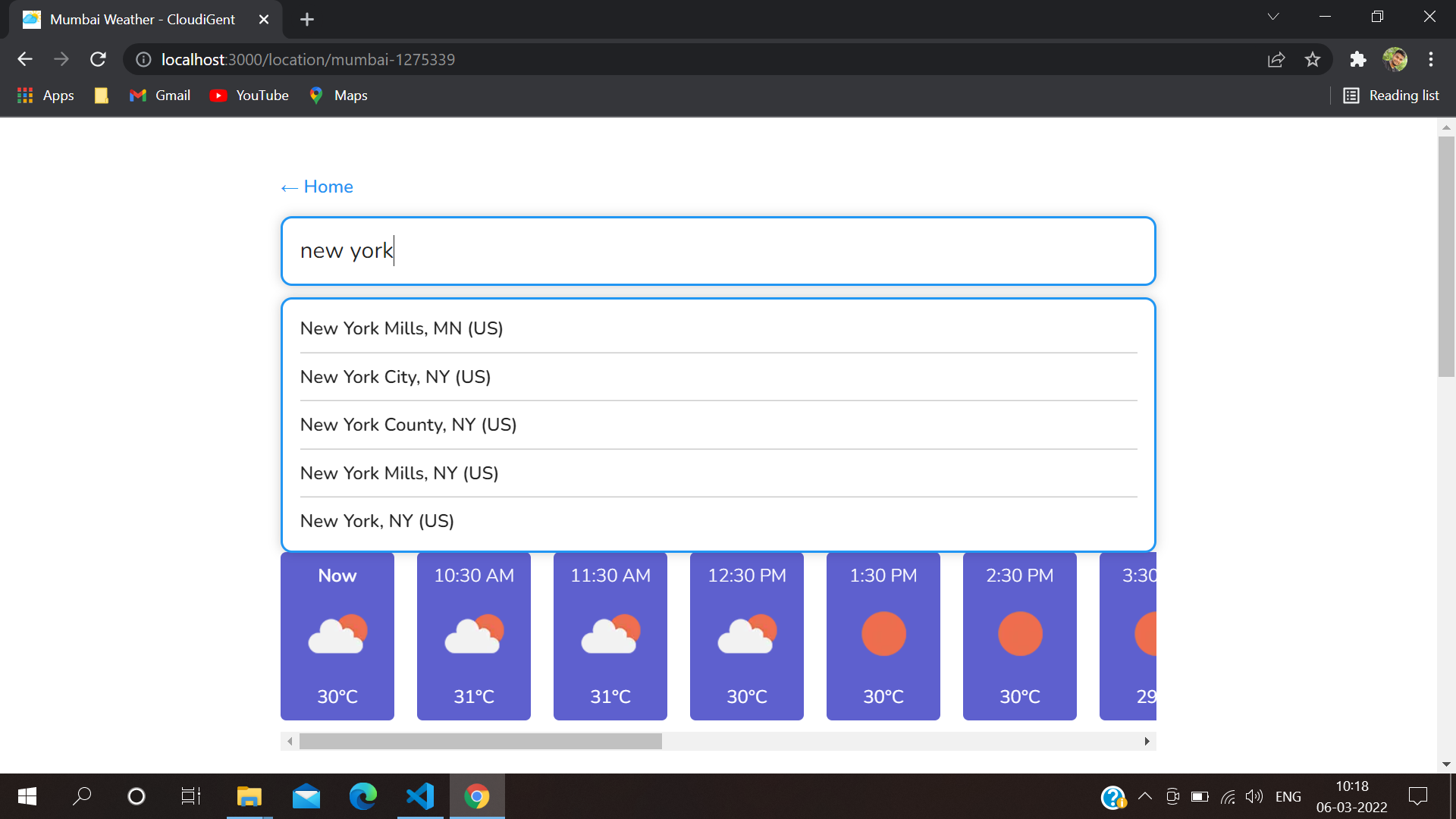
Task: Open the Reading list
Action: [x=1392, y=96]
